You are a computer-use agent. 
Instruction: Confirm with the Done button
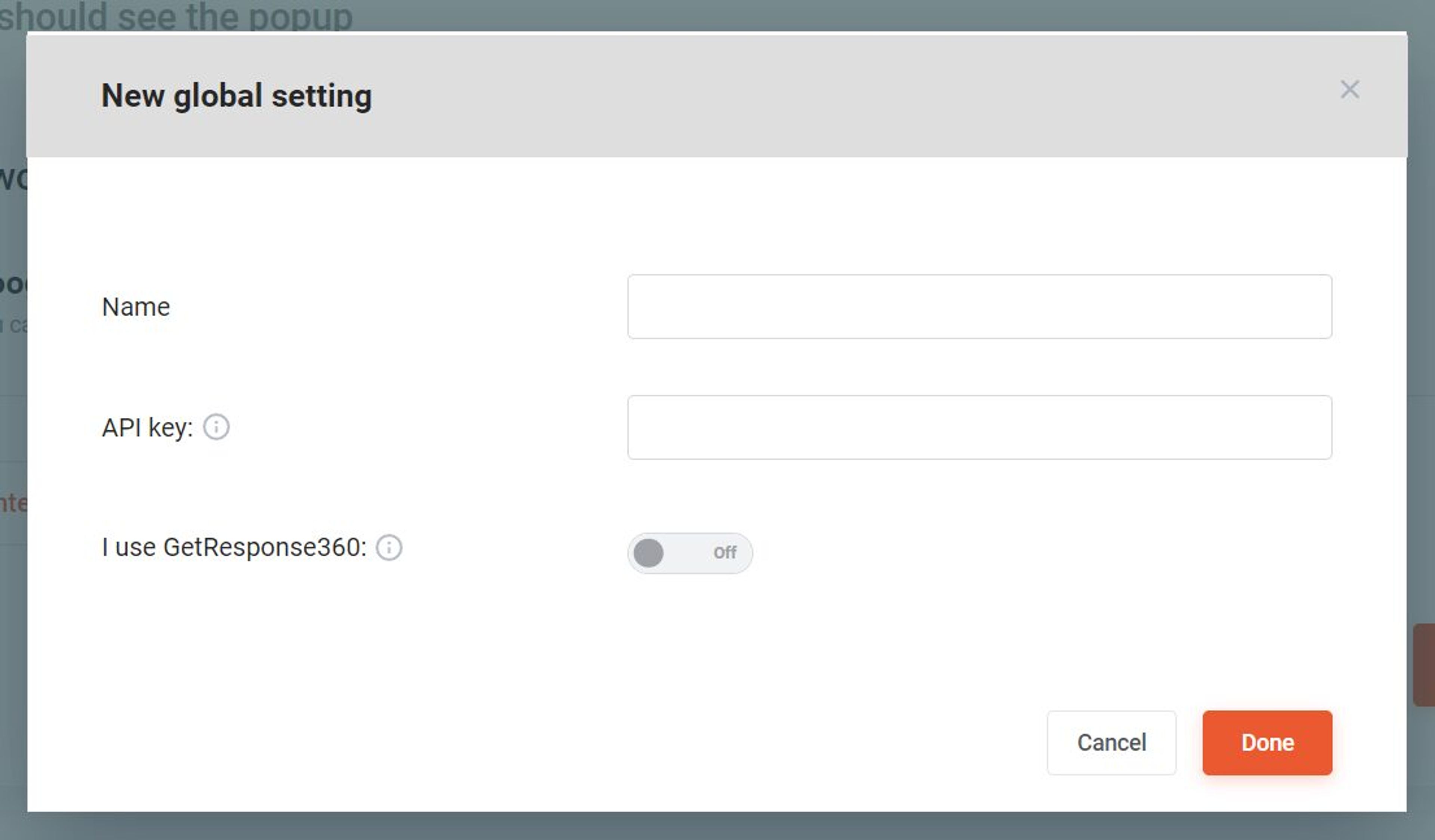click(x=1267, y=742)
